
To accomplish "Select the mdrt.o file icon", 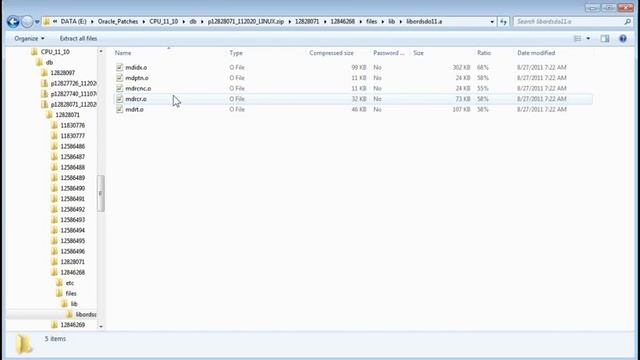I will [119, 110].
